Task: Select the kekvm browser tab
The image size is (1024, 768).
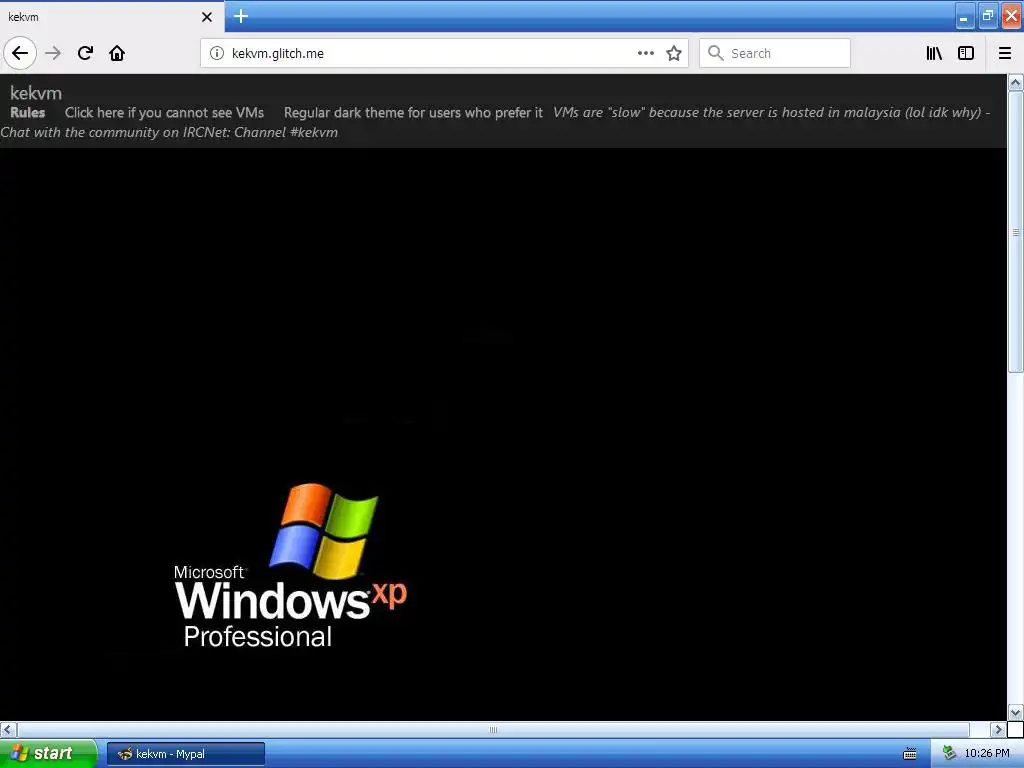Action: pyautogui.click(x=112, y=16)
